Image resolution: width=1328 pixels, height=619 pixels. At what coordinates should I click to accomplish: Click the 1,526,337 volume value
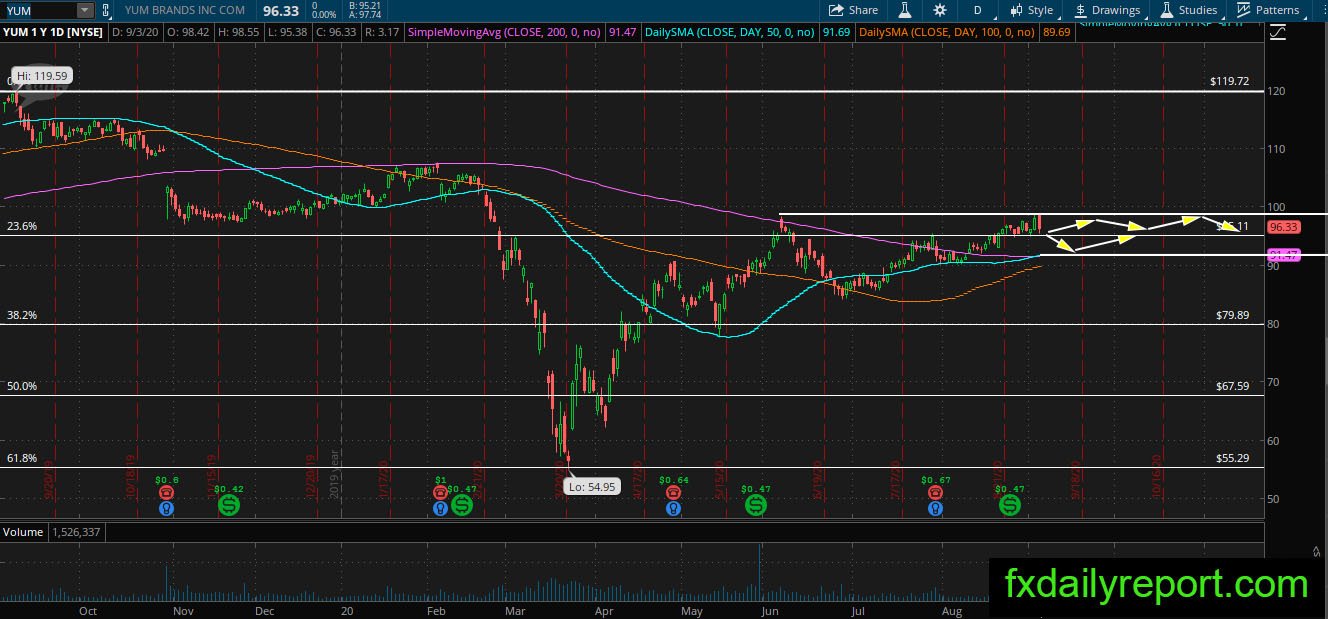[x=77, y=532]
